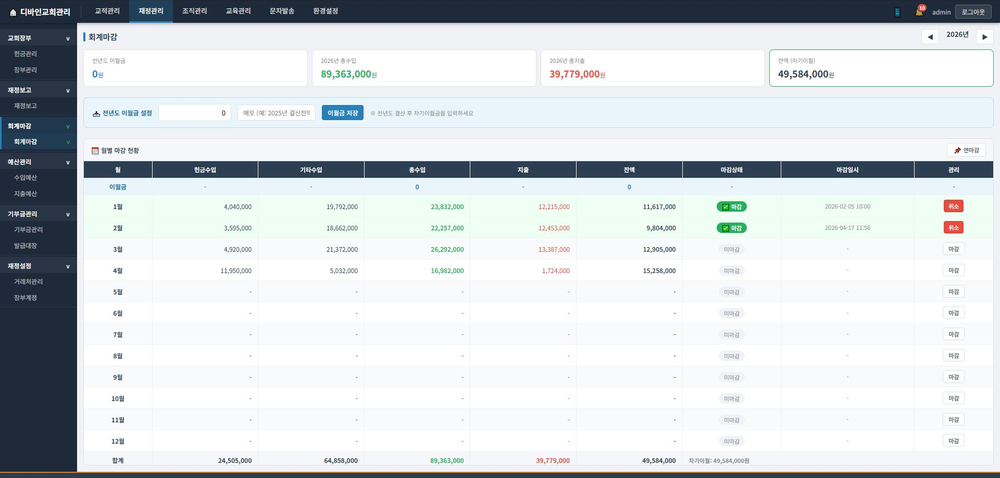Viewport: 1000px width, 478px height.
Task: Close the 3월 row with 마감 button
Action: click(953, 249)
